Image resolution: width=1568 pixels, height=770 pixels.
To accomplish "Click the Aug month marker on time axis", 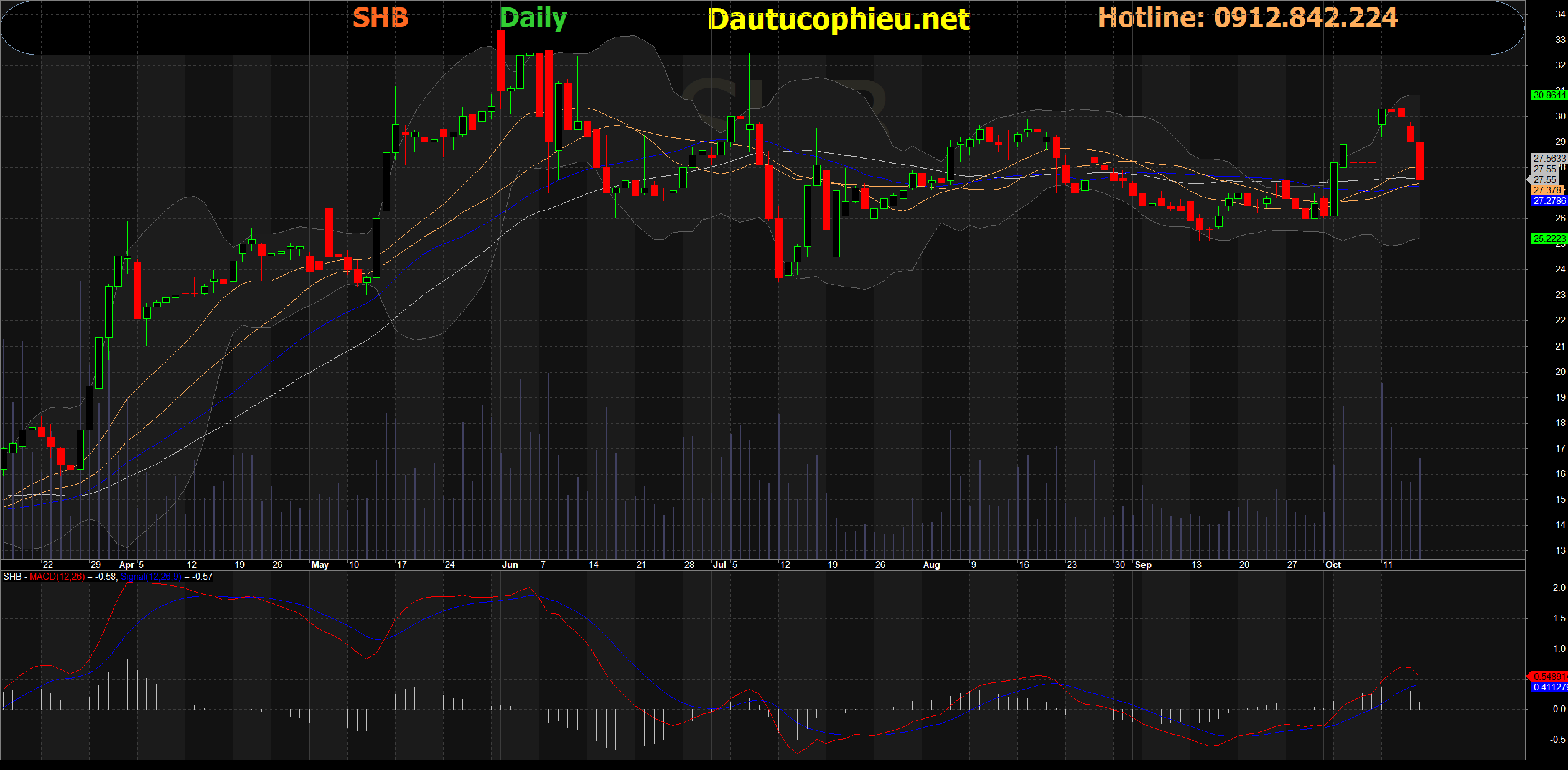I will [x=931, y=565].
